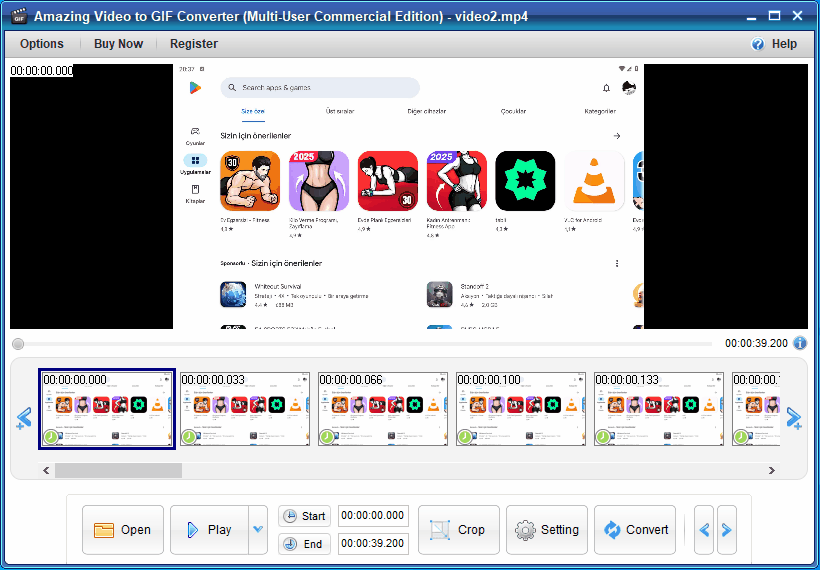This screenshot has width=820, height=570.
Task: Select the frame thumbnail at 00:00:00.133
Action: point(659,409)
